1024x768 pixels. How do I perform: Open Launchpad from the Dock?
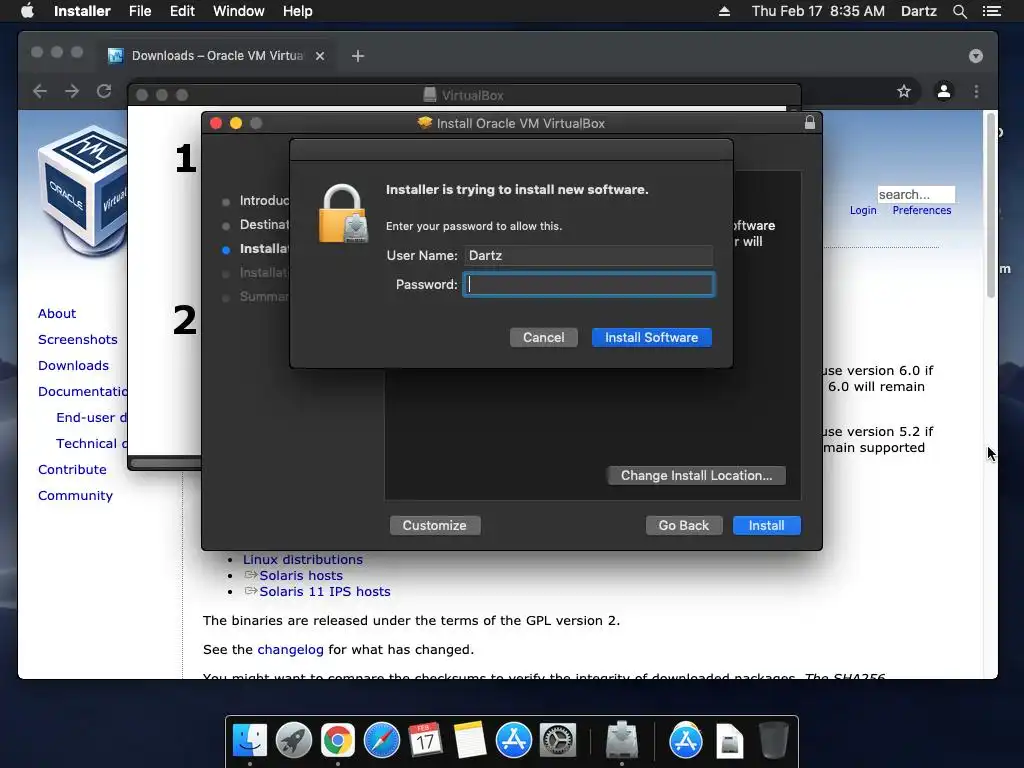pos(293,741)
